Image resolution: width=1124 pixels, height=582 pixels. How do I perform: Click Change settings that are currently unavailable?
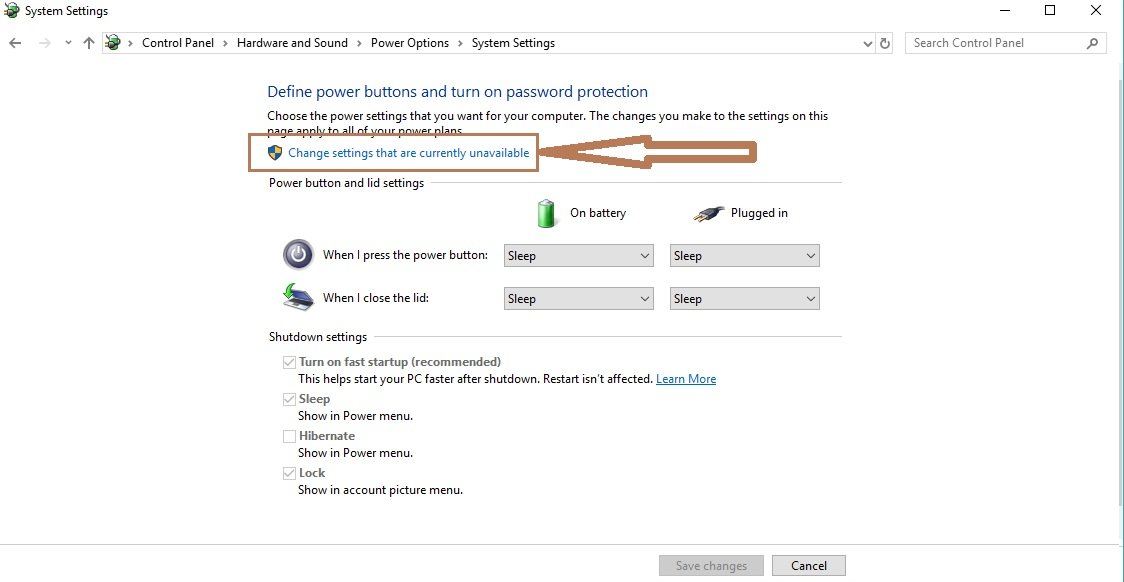(x=409, y=153)
